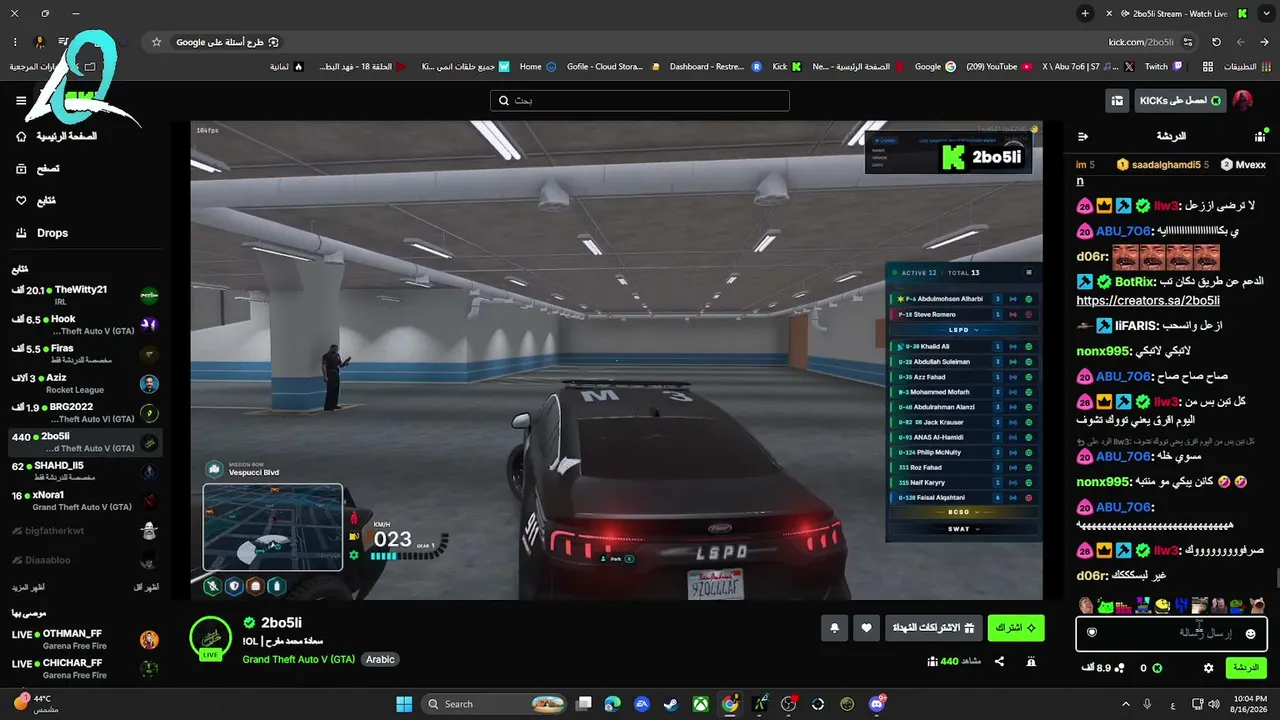Open the Twitch bookmark
The height and width of the screenshot is (720, 1280).
(1162, 67)
